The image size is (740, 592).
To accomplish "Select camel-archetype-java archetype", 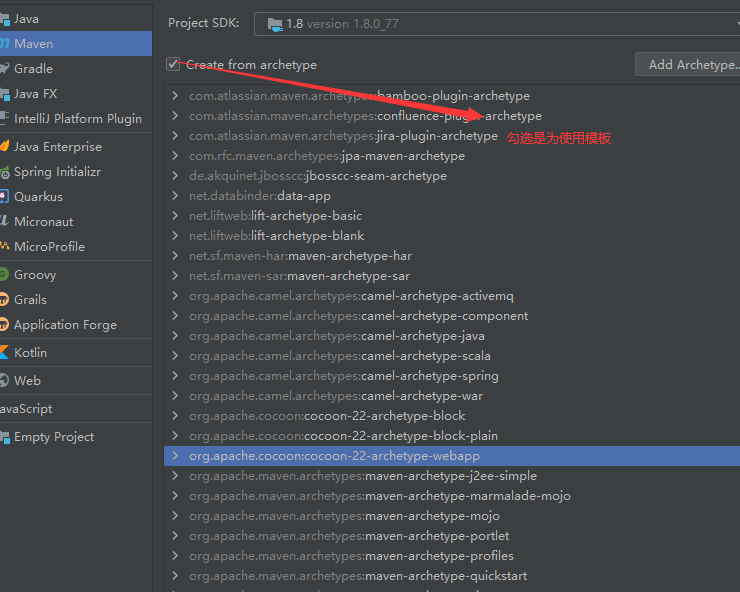I will tap(452, 336).
